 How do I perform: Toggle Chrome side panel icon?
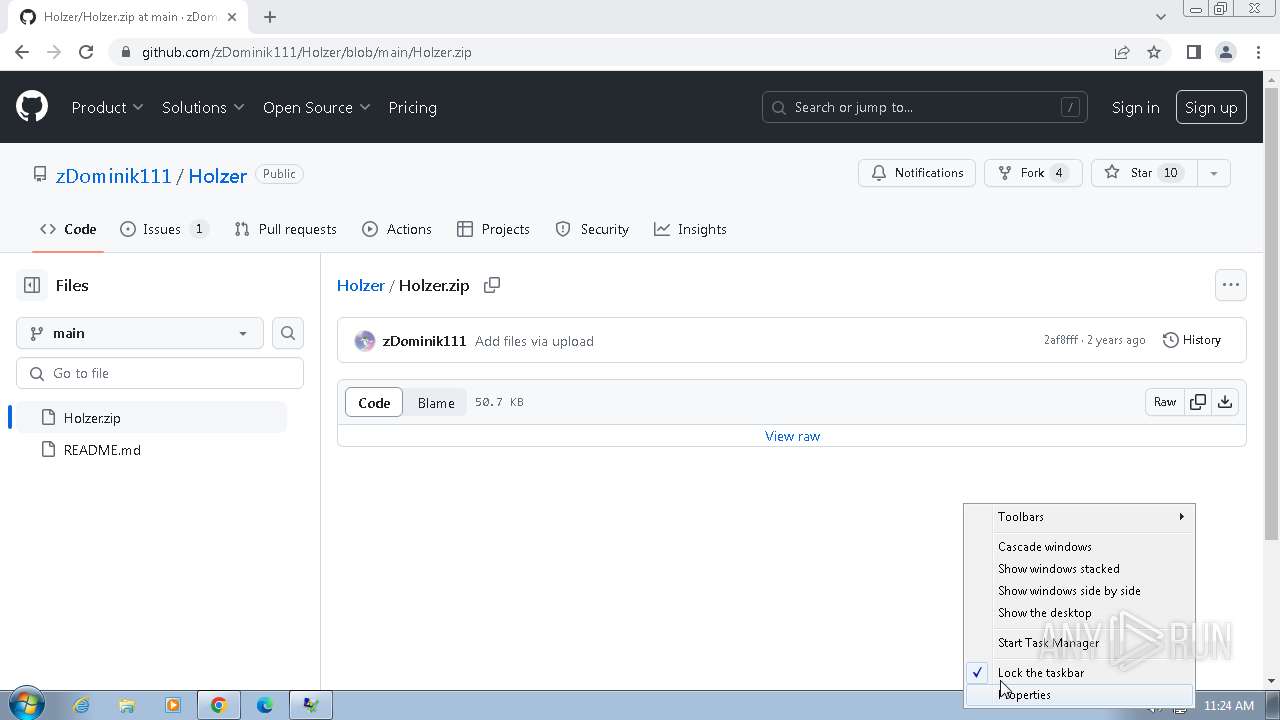click(x=1193, y=52)
